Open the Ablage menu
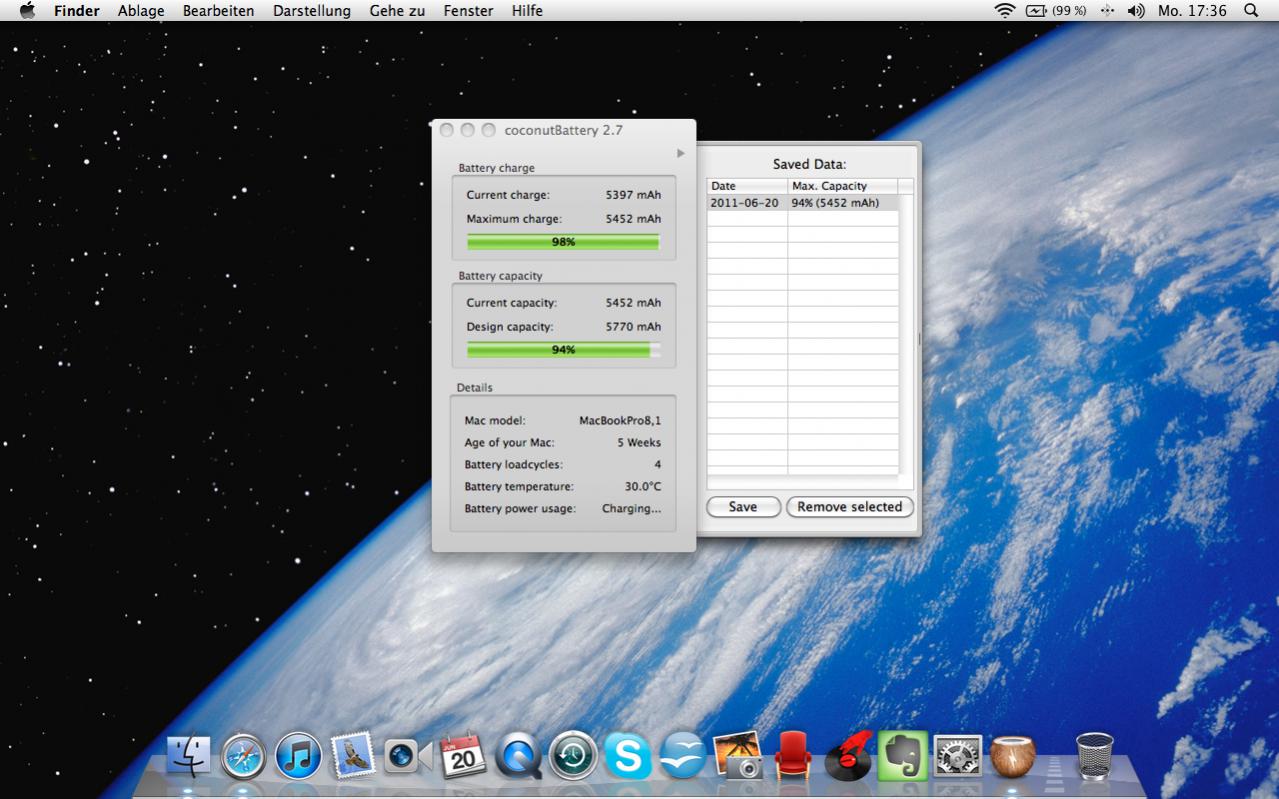The image size is (1279, 799). pyautogui.click(x=141, y=11)
